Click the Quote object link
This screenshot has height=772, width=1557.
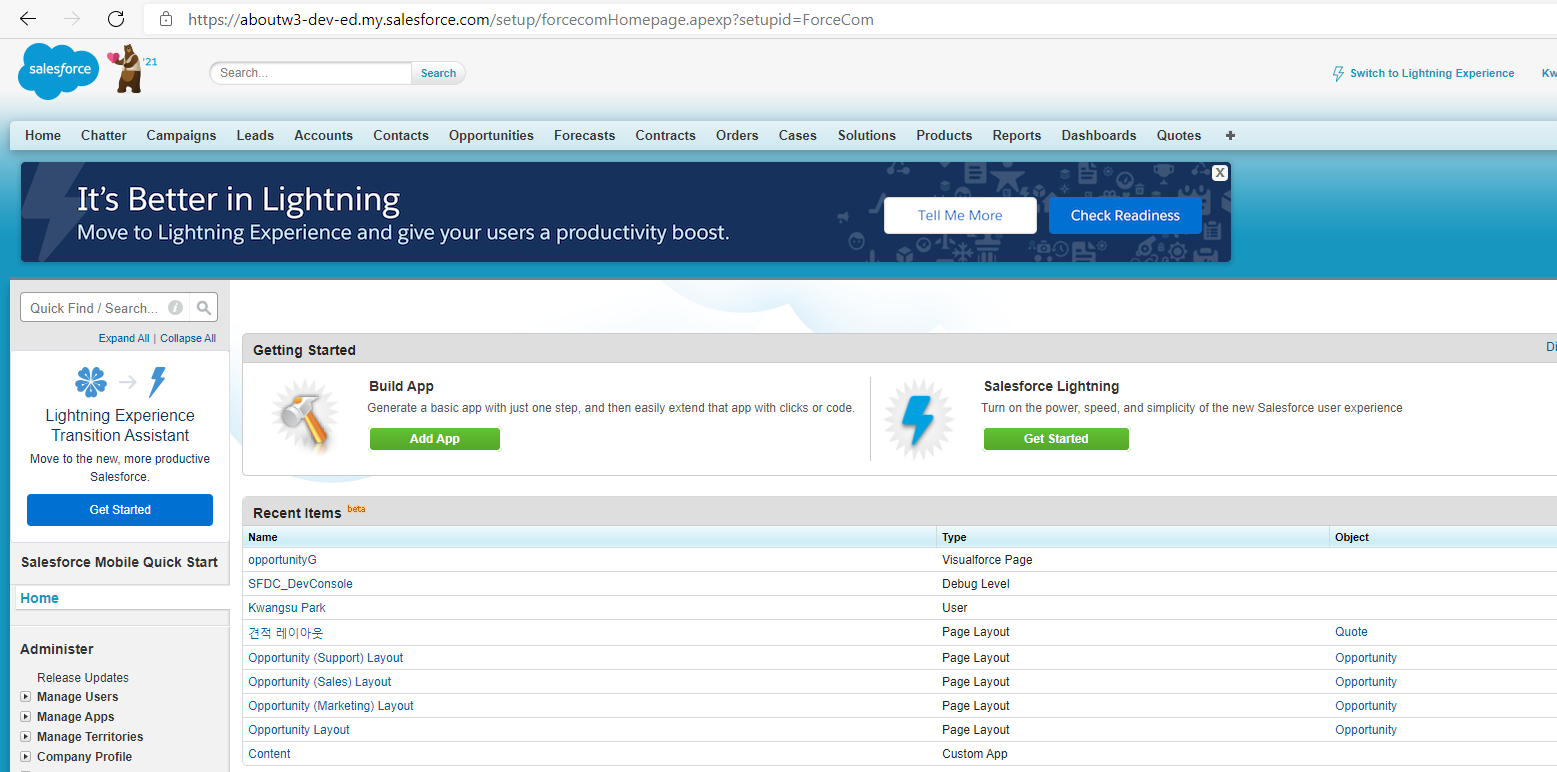(x=1351, y=632)
